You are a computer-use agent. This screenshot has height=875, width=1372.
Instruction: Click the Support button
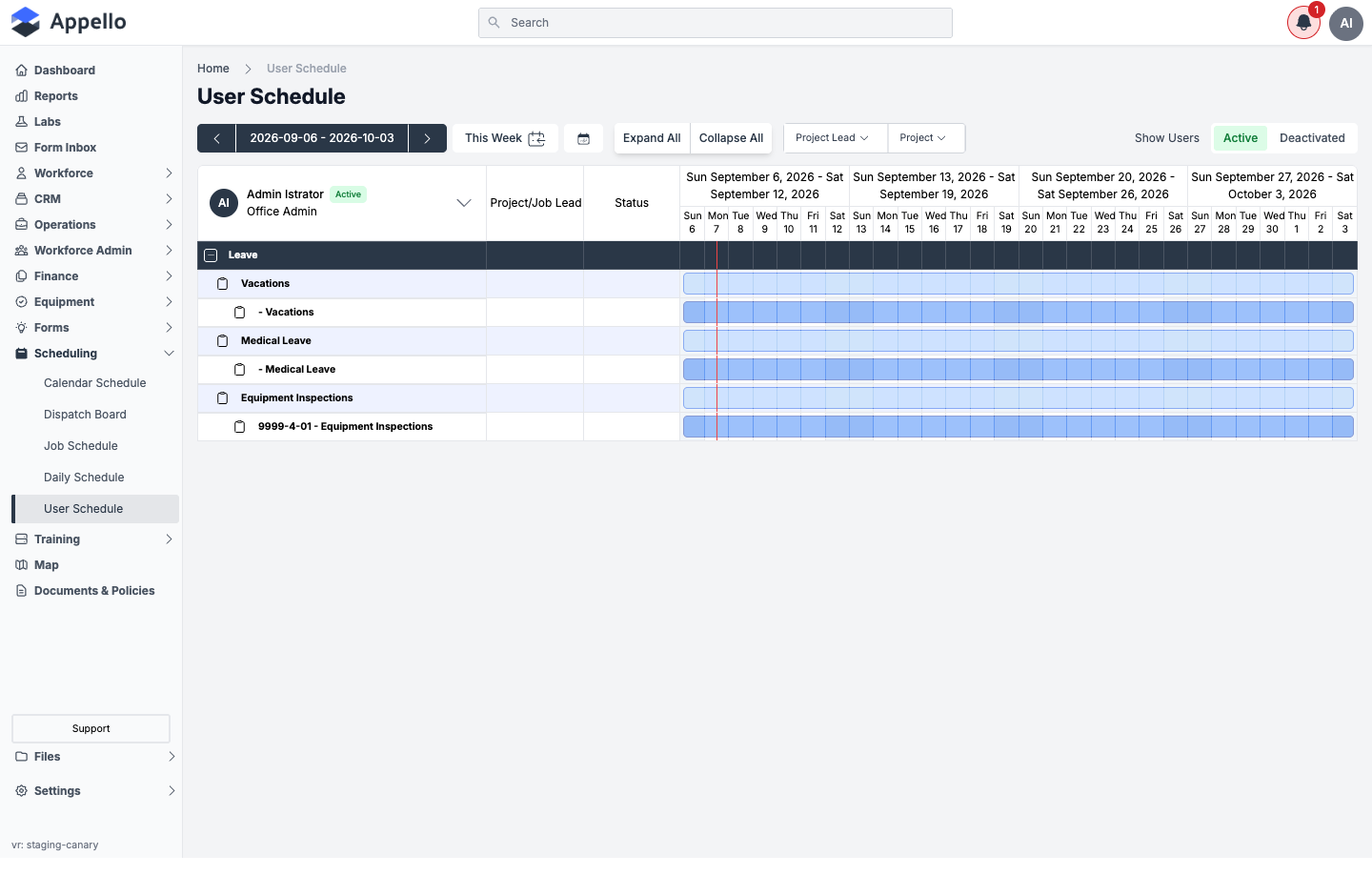click(91, 728)
